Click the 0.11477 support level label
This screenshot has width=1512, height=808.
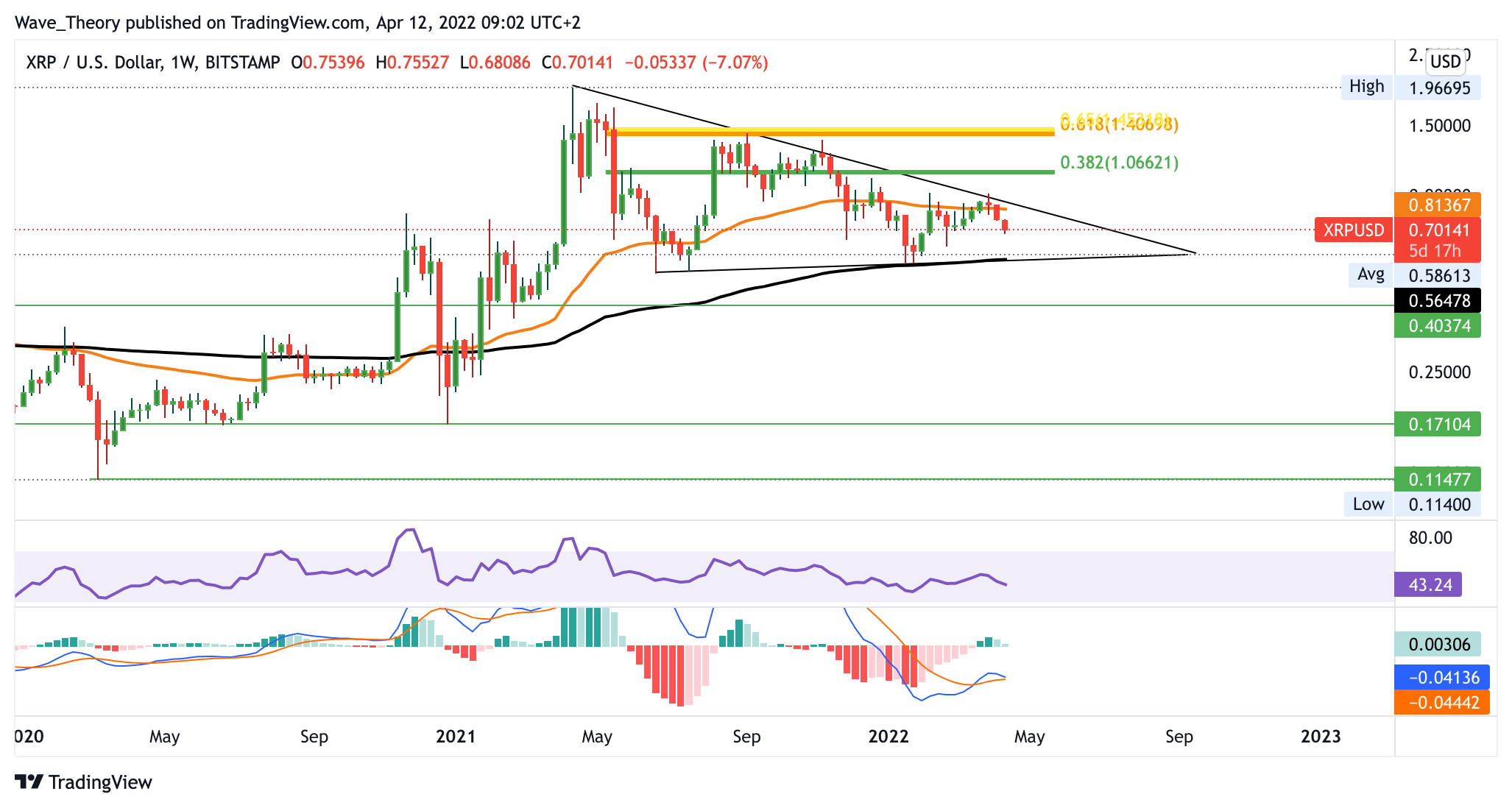[1438, 480]
